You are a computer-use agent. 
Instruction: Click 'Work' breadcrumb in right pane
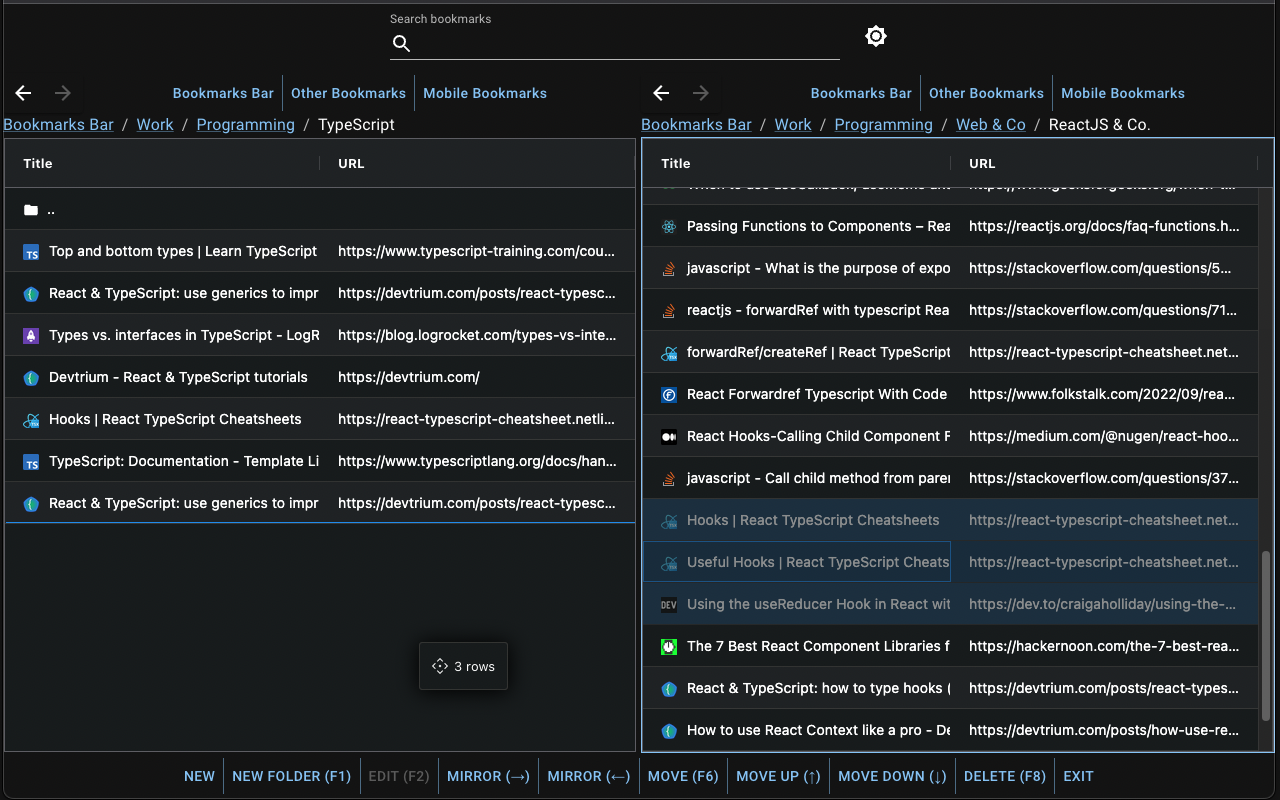point(793,125)
